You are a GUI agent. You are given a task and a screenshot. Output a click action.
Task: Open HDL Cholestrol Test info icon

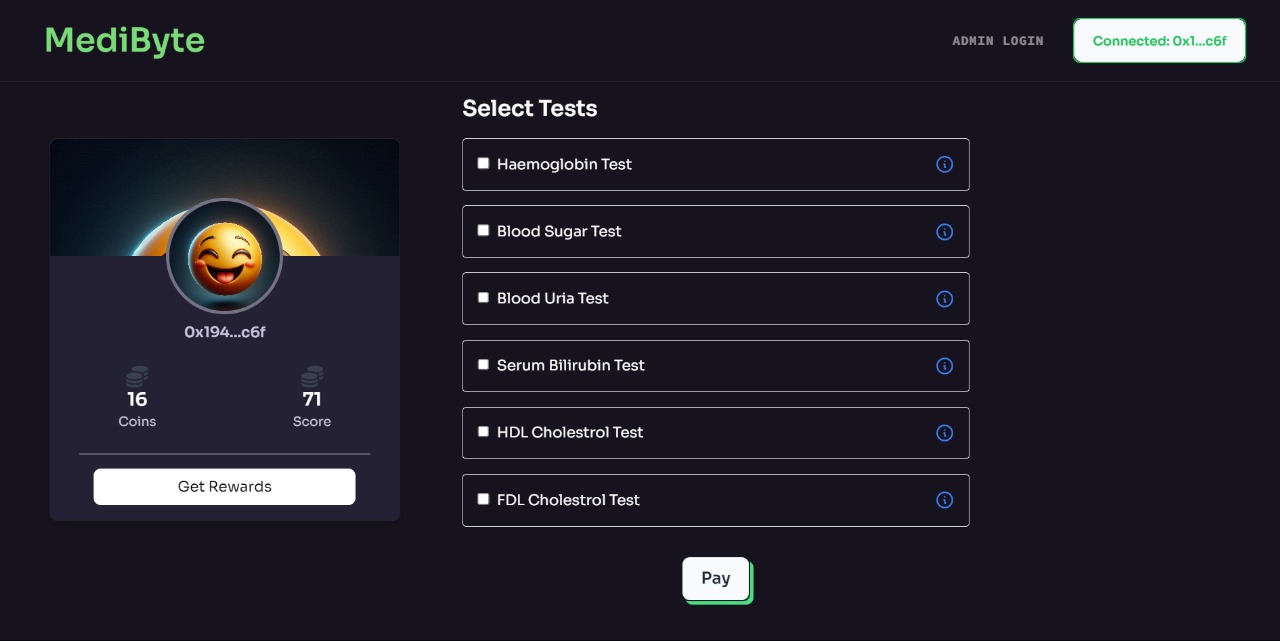[x=944, y=433]
